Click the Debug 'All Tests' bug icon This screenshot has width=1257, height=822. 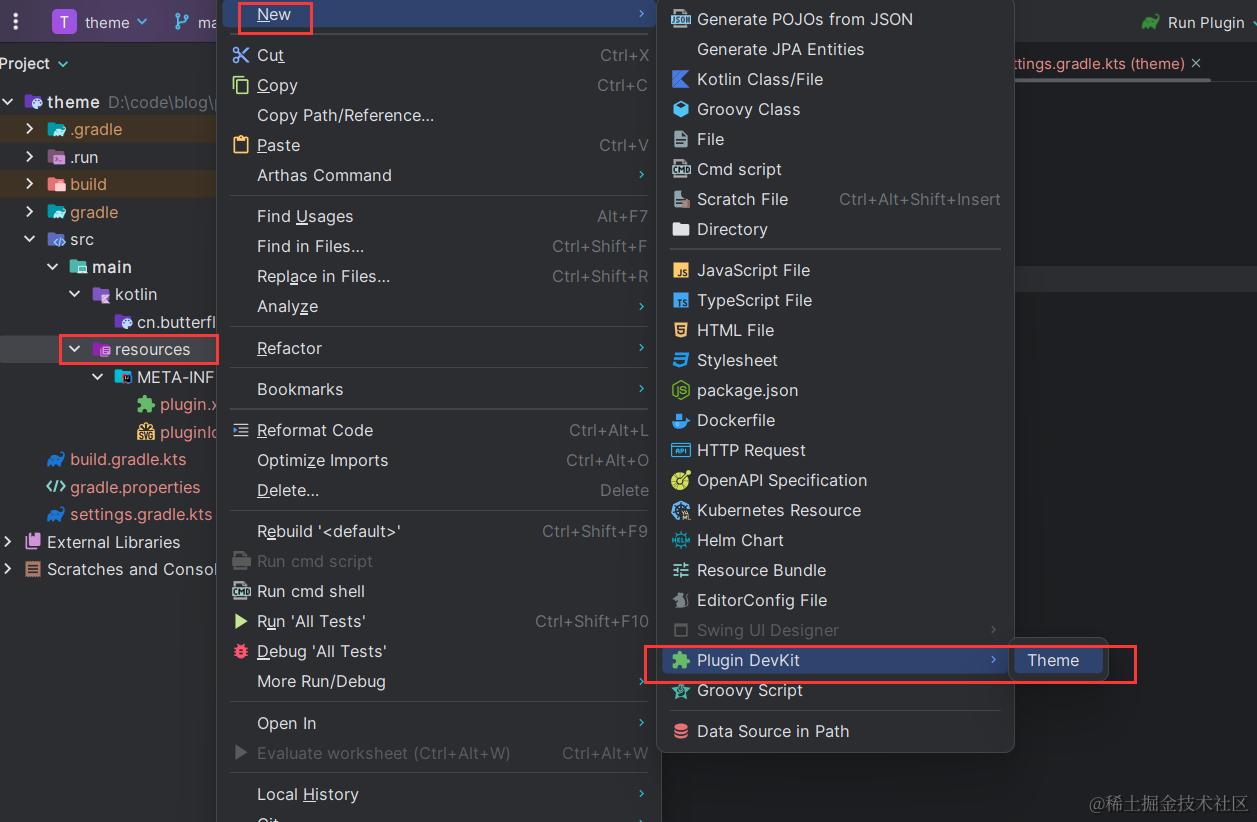241,651
